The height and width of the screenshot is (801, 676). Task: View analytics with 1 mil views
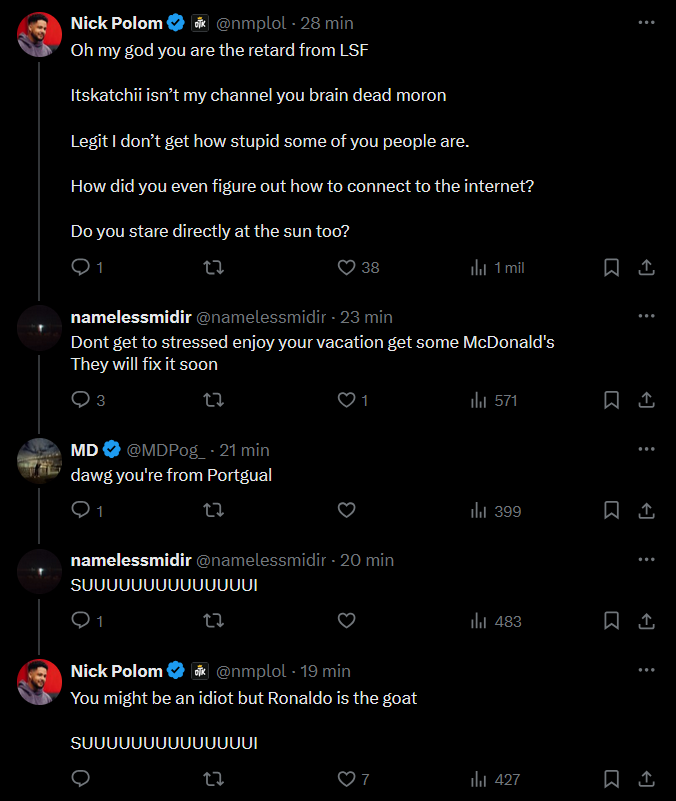click(x=497, y=268)
